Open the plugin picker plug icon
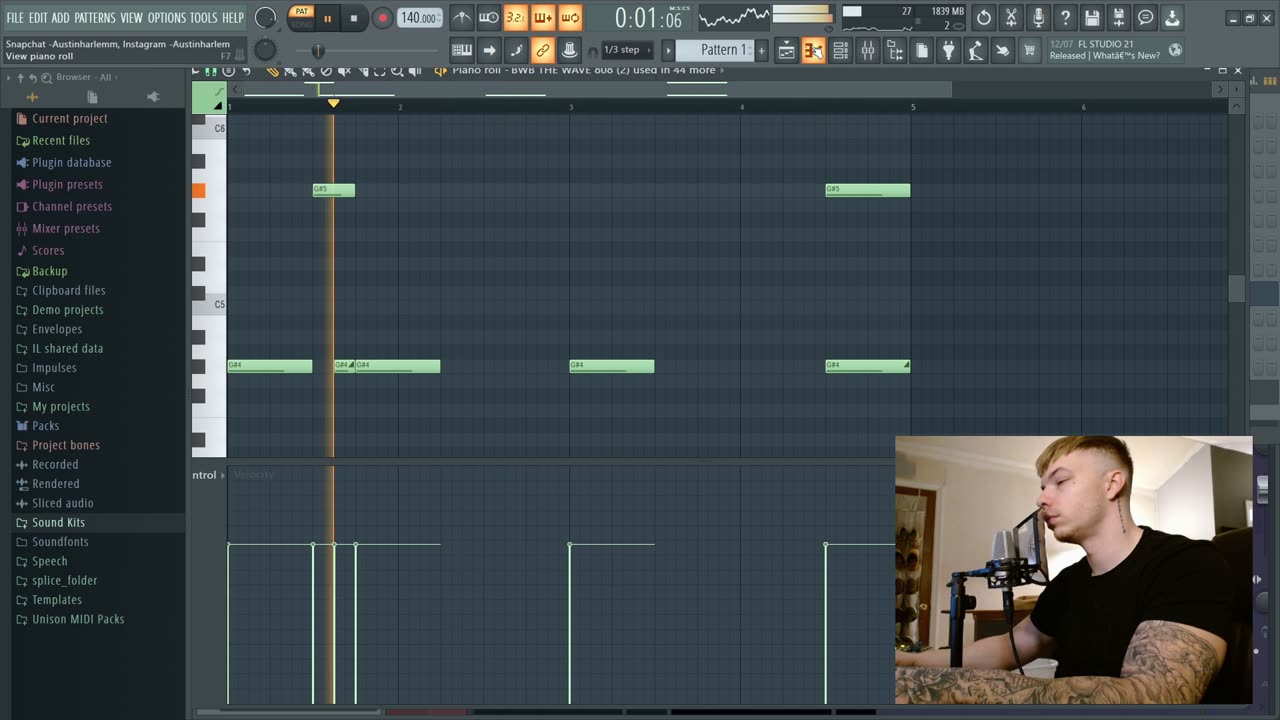The width and height of the screenshot is (1280, 720). [949, 50]
